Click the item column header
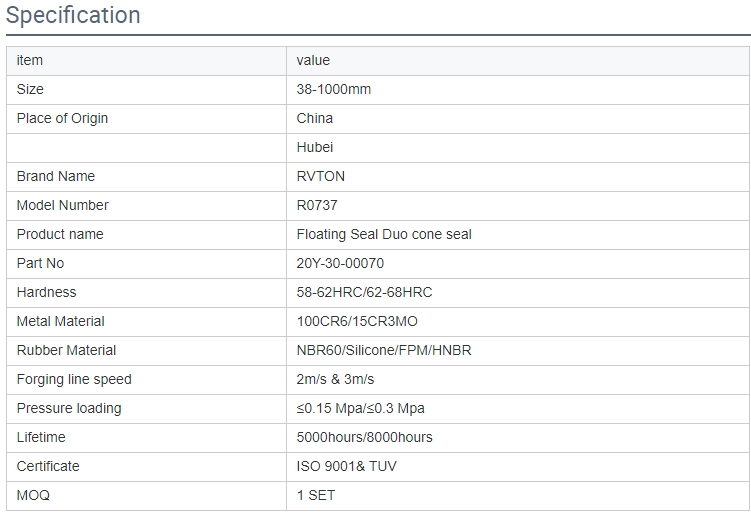751x512 pixels. (147, 61)
